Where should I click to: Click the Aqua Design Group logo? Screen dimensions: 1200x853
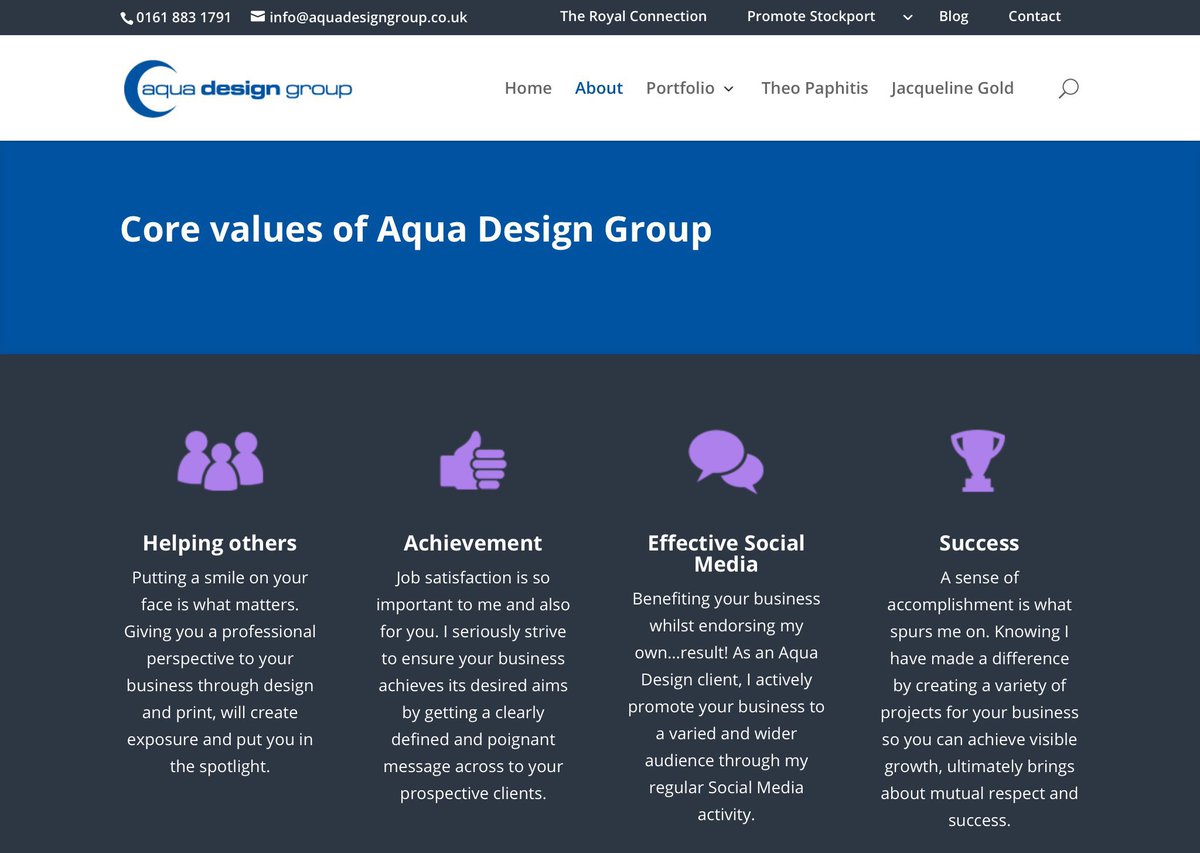pos(237,87)
